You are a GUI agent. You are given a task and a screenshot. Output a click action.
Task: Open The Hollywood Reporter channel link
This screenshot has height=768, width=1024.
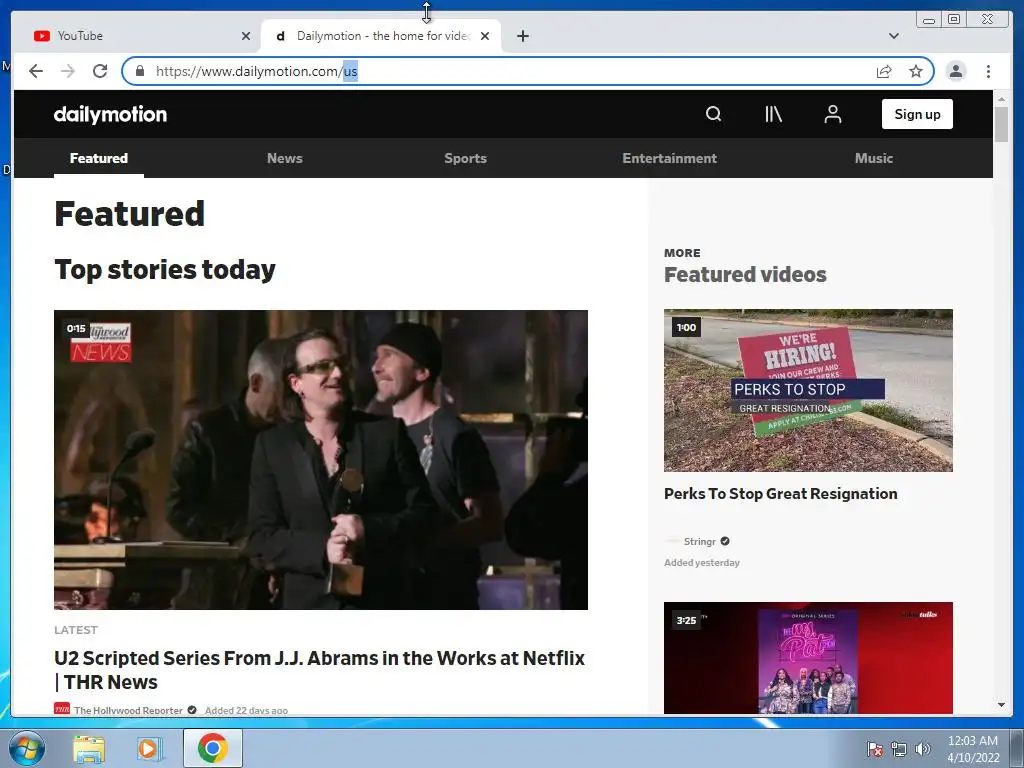pyautogui.click(x=128, y=710)
